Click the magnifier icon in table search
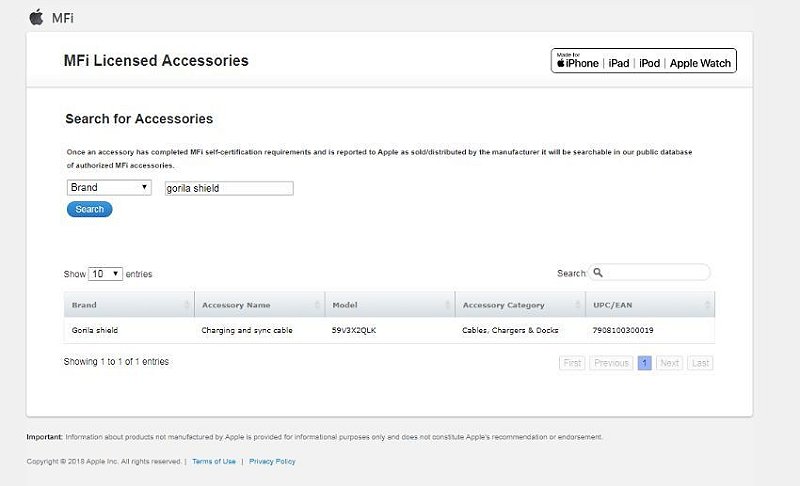The image size is (800, 486). (x=598, y=272)
